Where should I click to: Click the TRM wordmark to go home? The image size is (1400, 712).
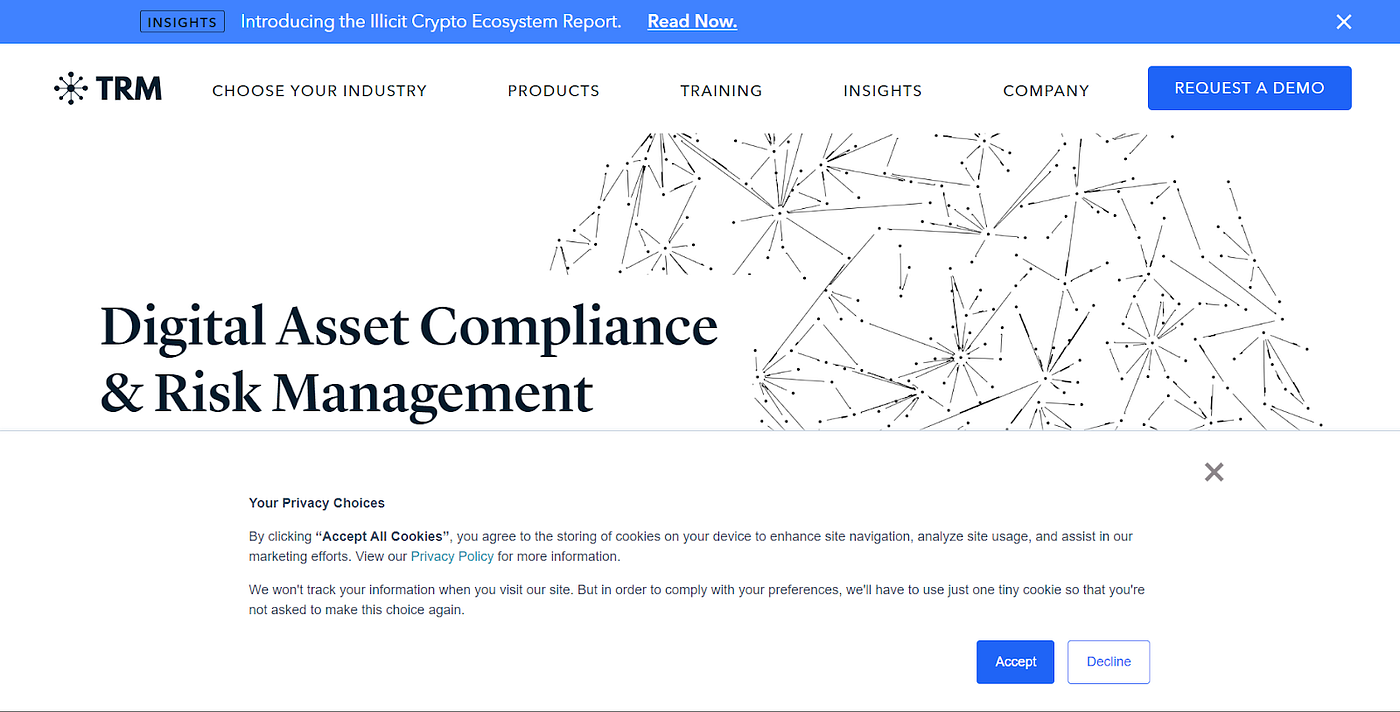point(128,88)
